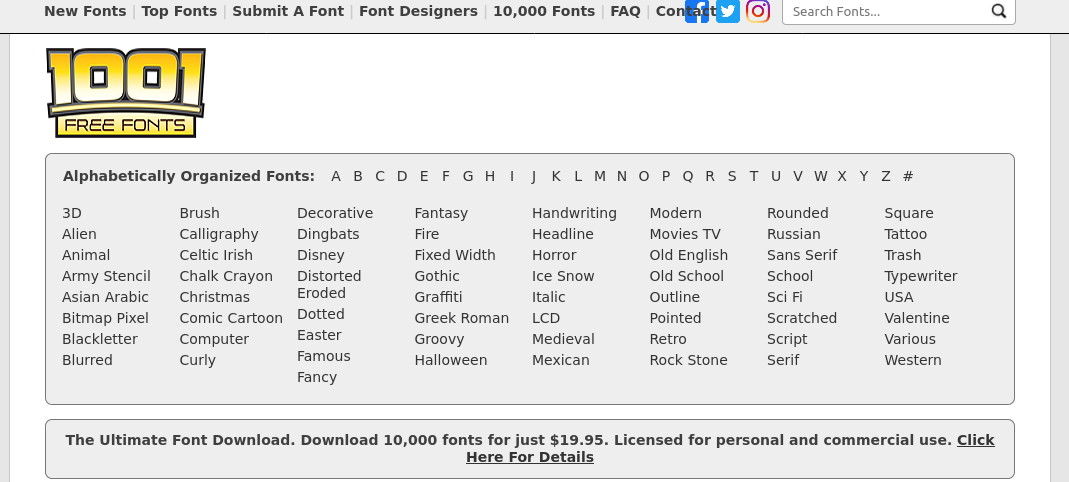The height and width of the screenshot is (482, 1069).
Task: Open the Decorative fonts category
Action: coord(335,213)
